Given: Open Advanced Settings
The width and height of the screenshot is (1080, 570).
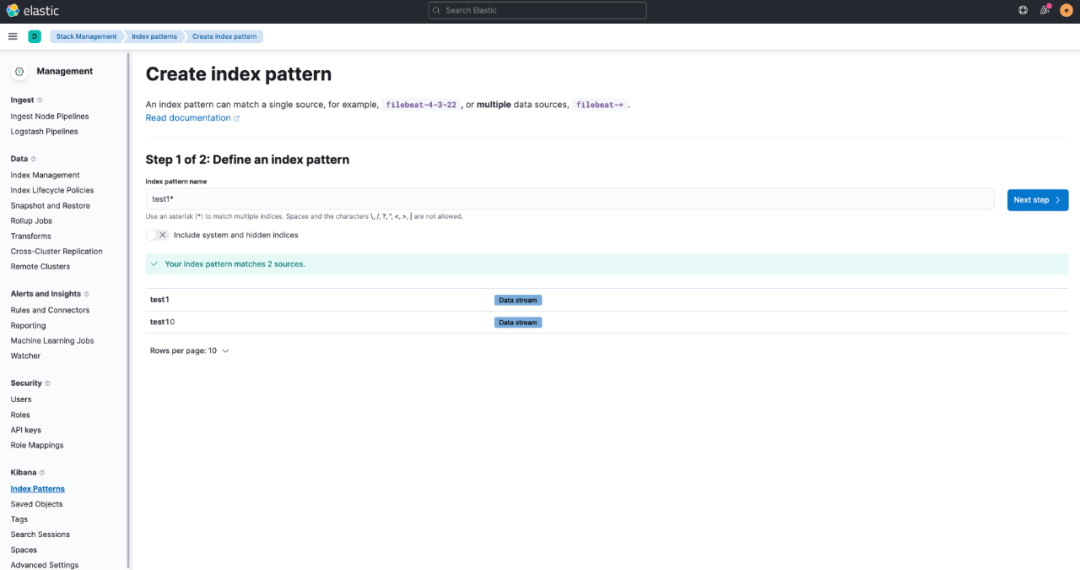Looking at the screenshot, I should click(x=45, y=565).
